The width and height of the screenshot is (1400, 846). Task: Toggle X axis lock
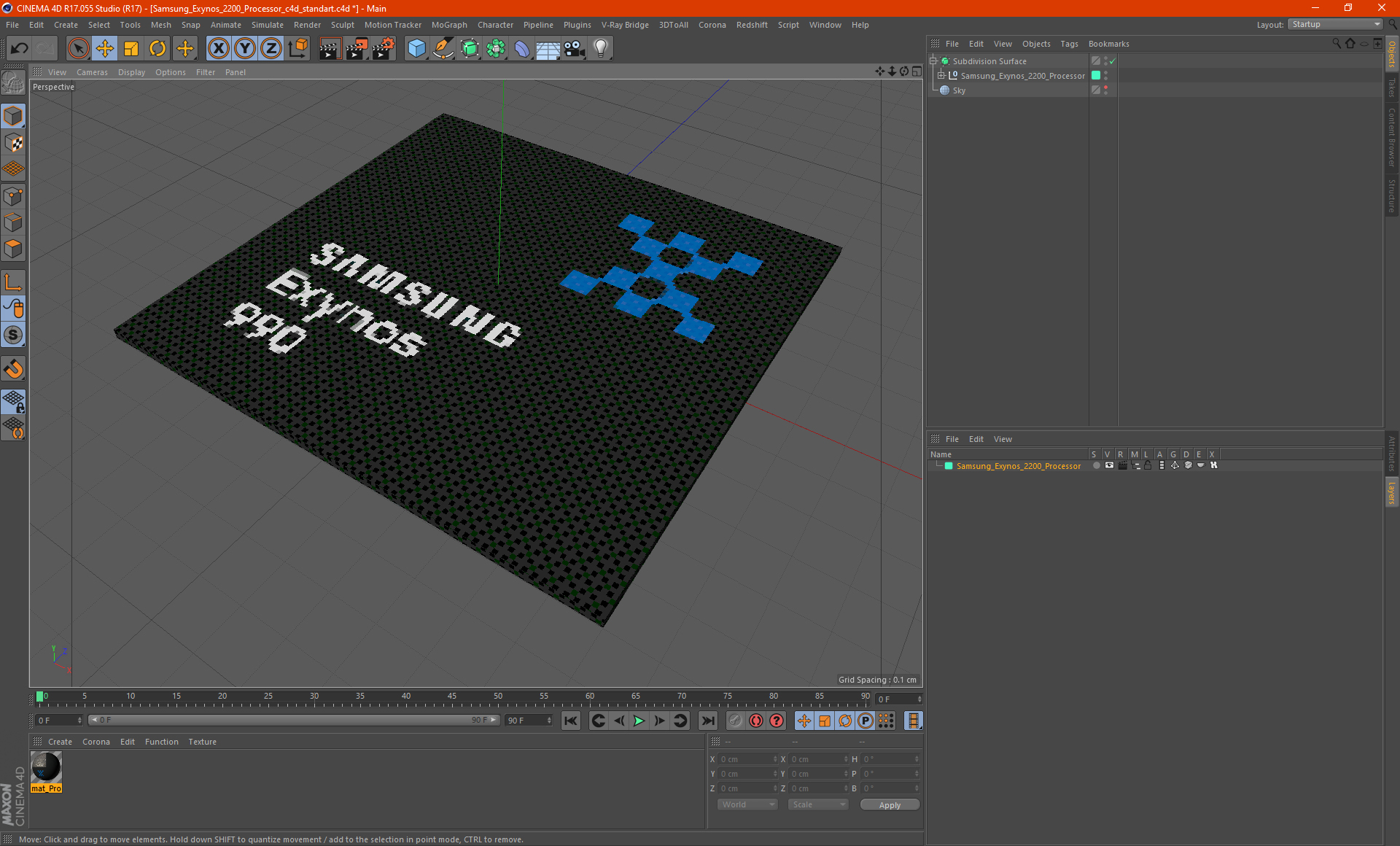[218, 49]
